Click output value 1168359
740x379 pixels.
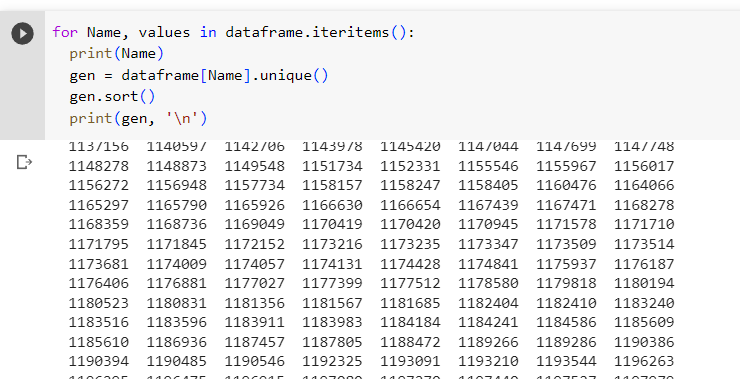coord(99,225)
